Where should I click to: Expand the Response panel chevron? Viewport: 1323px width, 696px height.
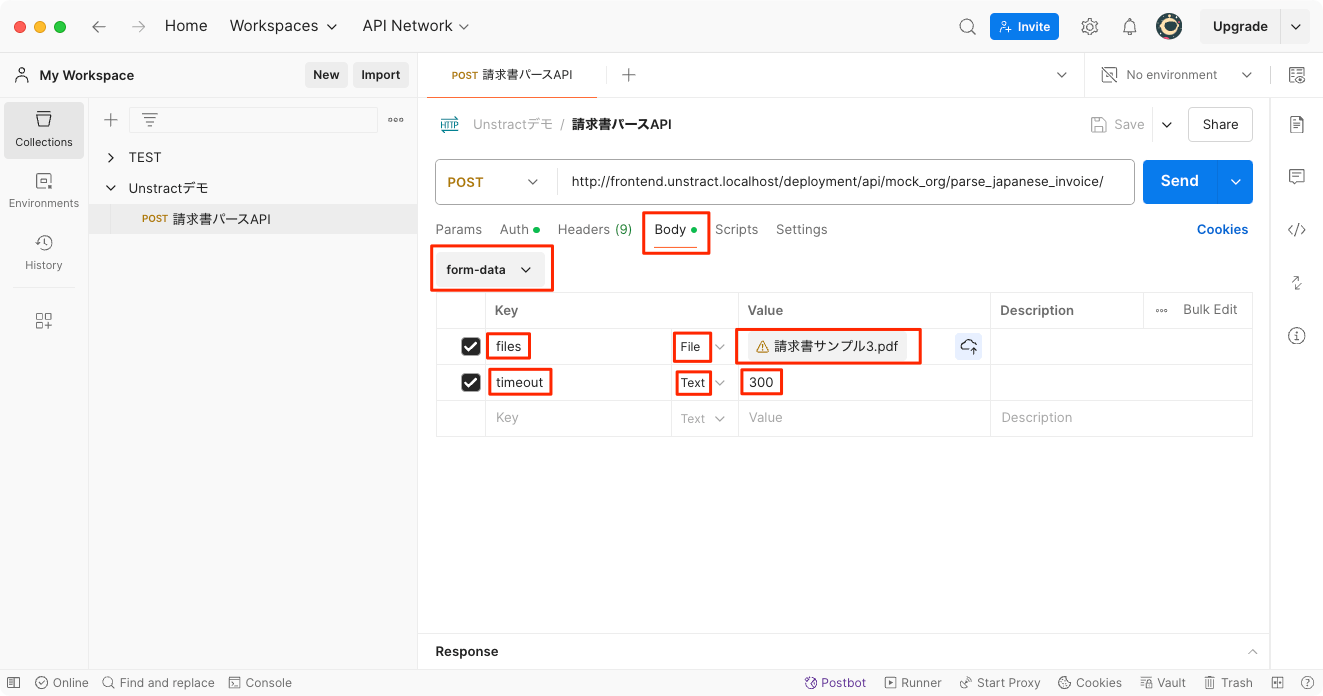[1253, 652]
